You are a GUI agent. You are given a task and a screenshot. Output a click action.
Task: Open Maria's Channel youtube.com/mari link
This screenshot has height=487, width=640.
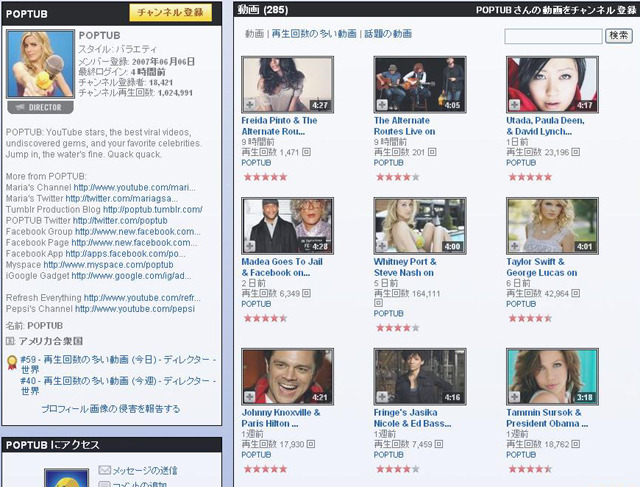point(134,187)
